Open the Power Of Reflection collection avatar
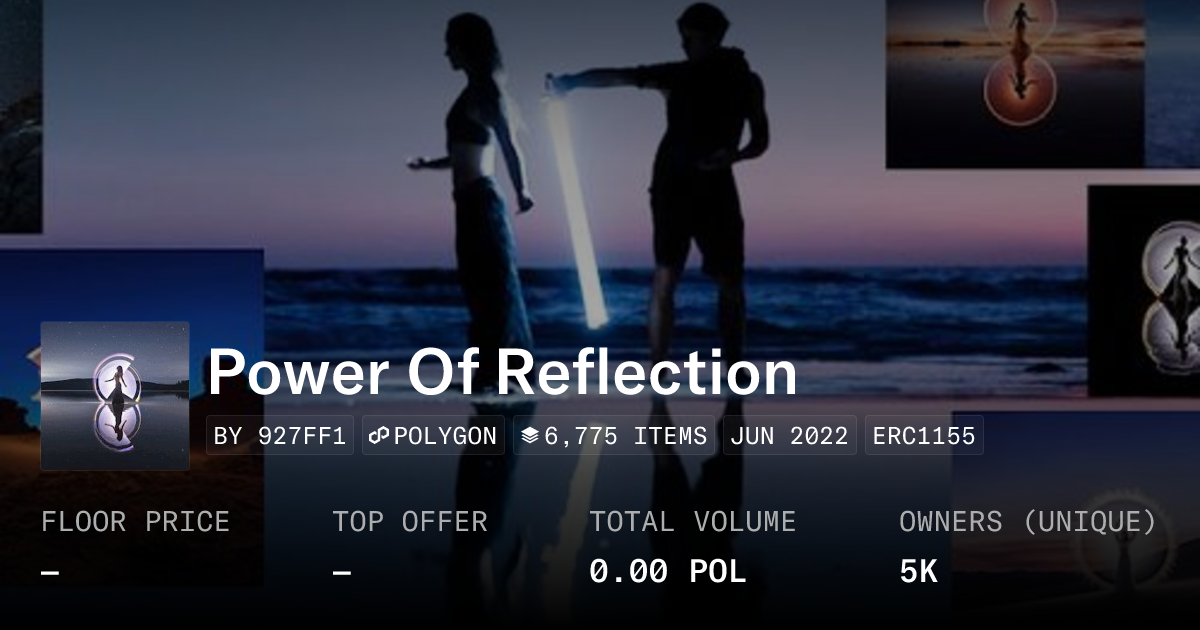The height and width of the screenshot is (630, 1200). 115,396
